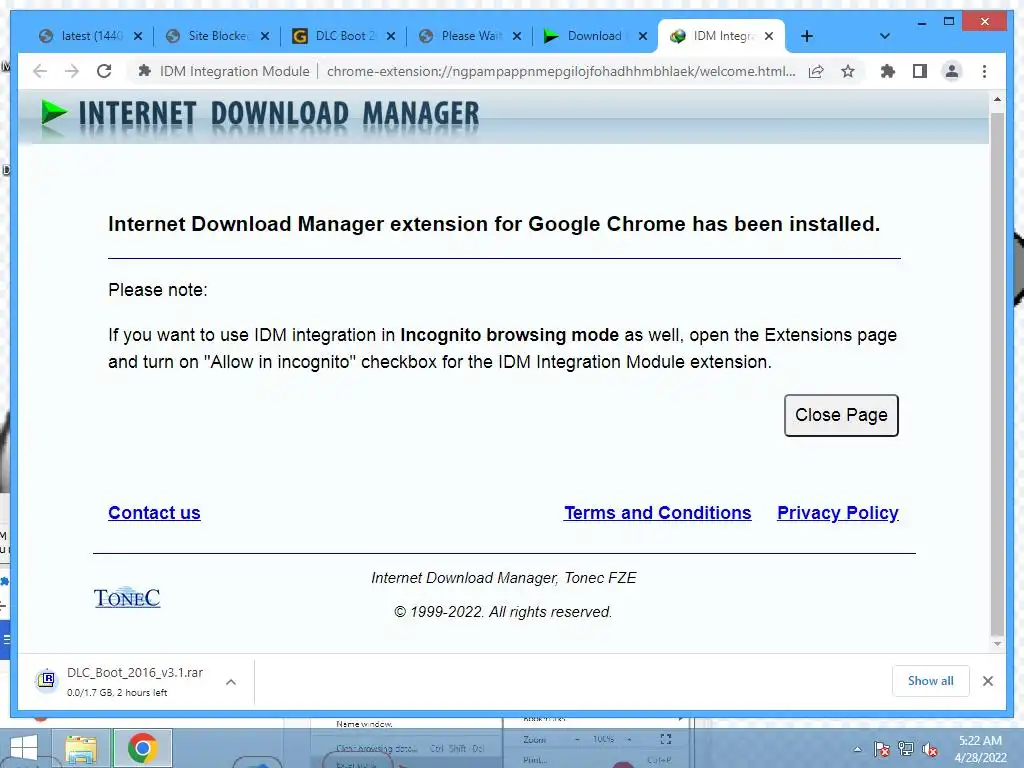Click the Tonec logo
The height and width of the screenshot is (768, 1024).
click(x=127, y=597)
